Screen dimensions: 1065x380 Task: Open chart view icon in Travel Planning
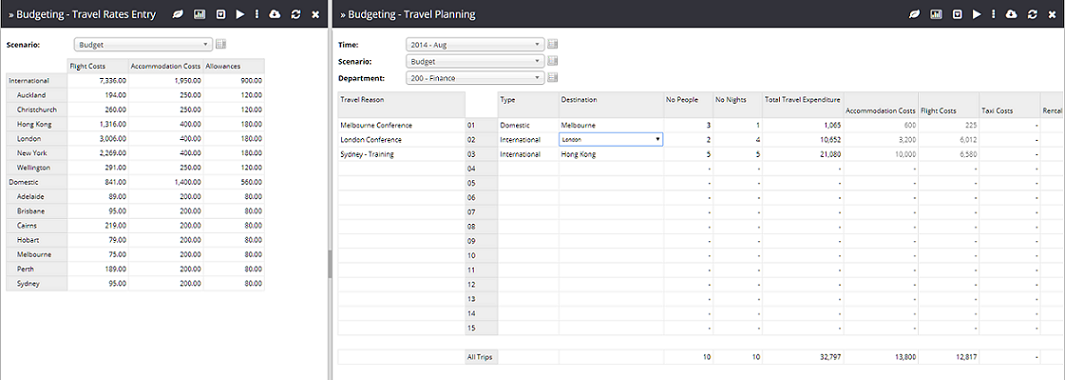[x=936, y=14]
